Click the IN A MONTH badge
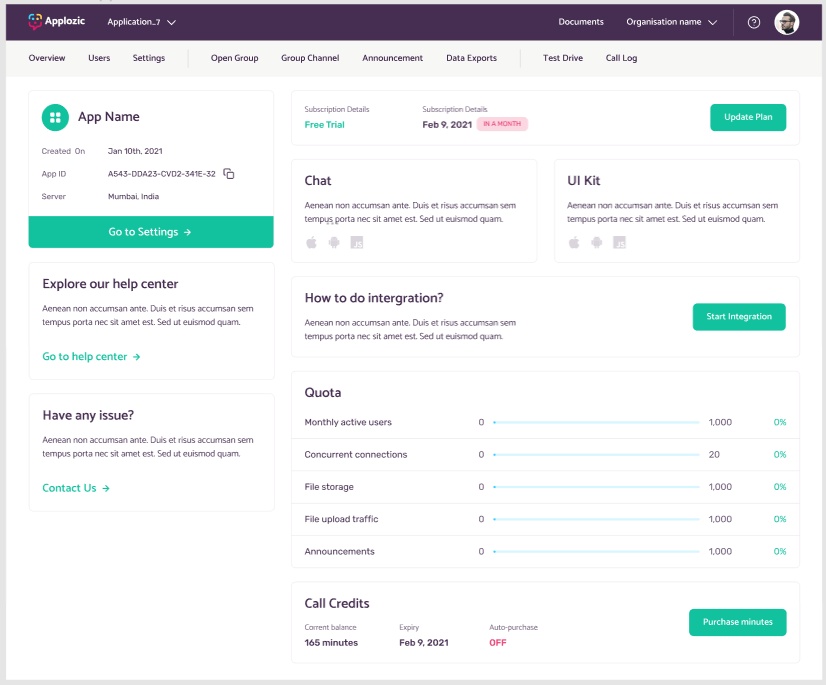Screen dimensions: 826x685 tap(501, 123)
